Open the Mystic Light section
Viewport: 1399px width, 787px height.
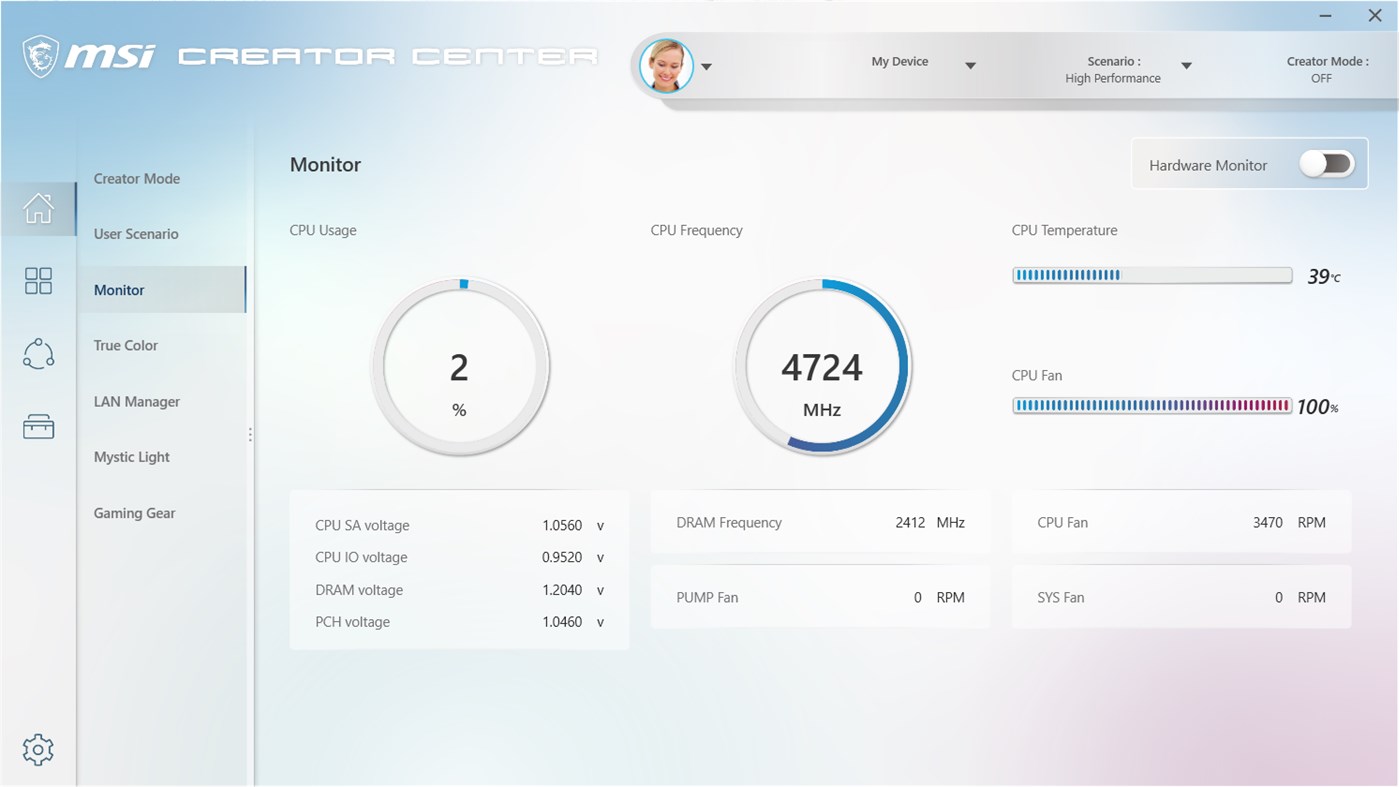click(x=131, y=457)
